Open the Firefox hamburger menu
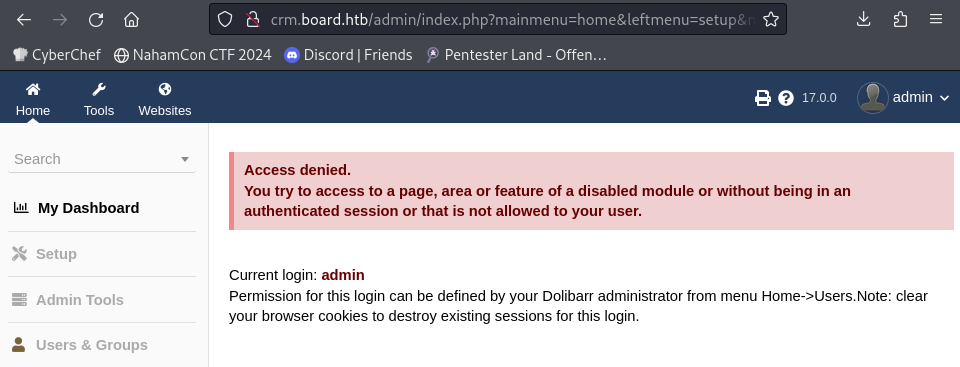This screenshot has width=960, height=367. (936, 19)
